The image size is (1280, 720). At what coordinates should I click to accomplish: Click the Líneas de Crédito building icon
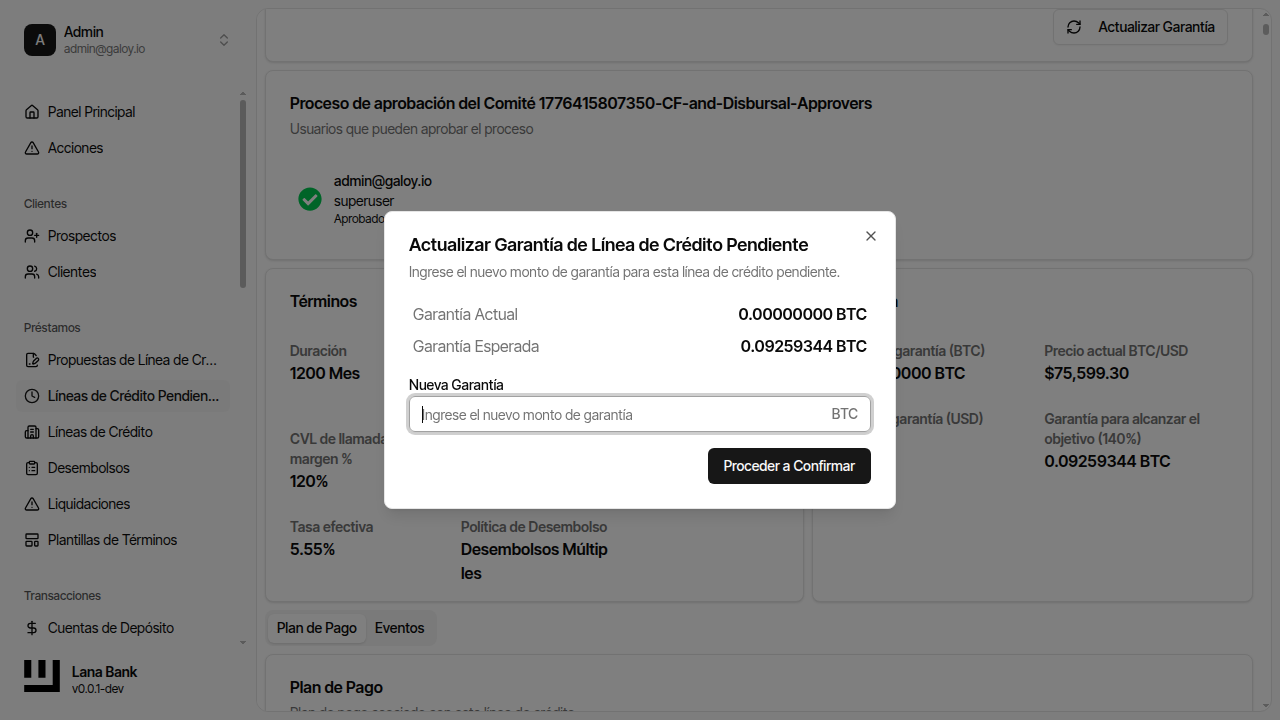click(x=32, y=432)
